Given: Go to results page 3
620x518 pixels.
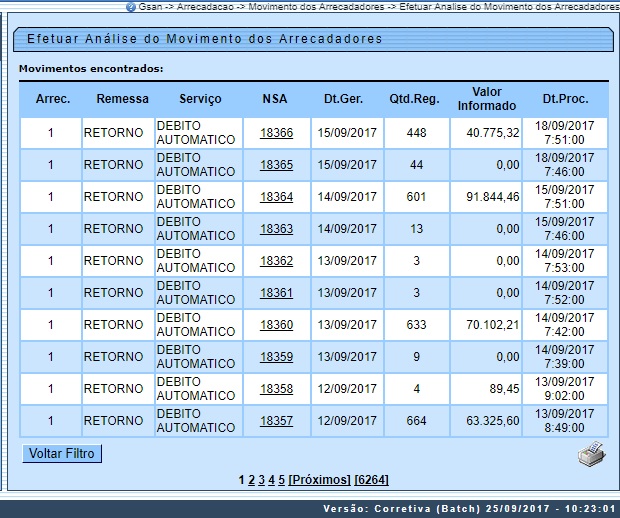Looking at the screenshot, I should point(261,480).
